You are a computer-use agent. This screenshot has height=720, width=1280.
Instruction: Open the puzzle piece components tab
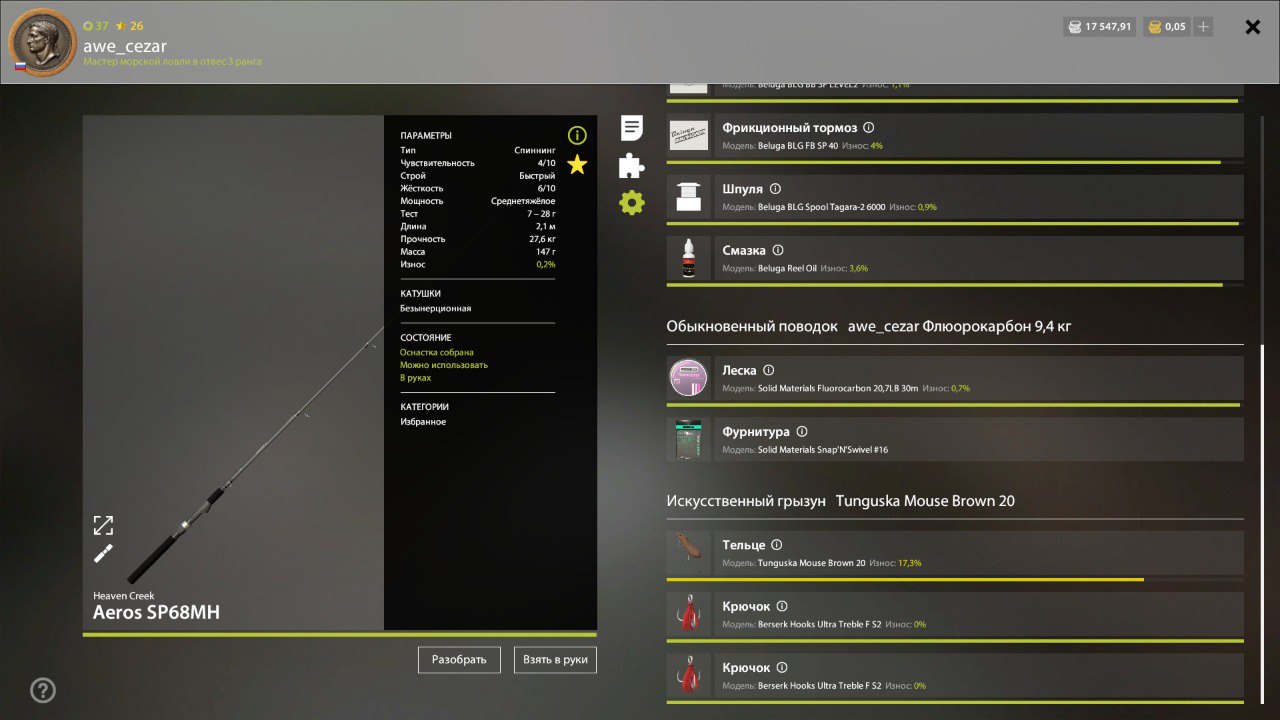click(631, 166)
